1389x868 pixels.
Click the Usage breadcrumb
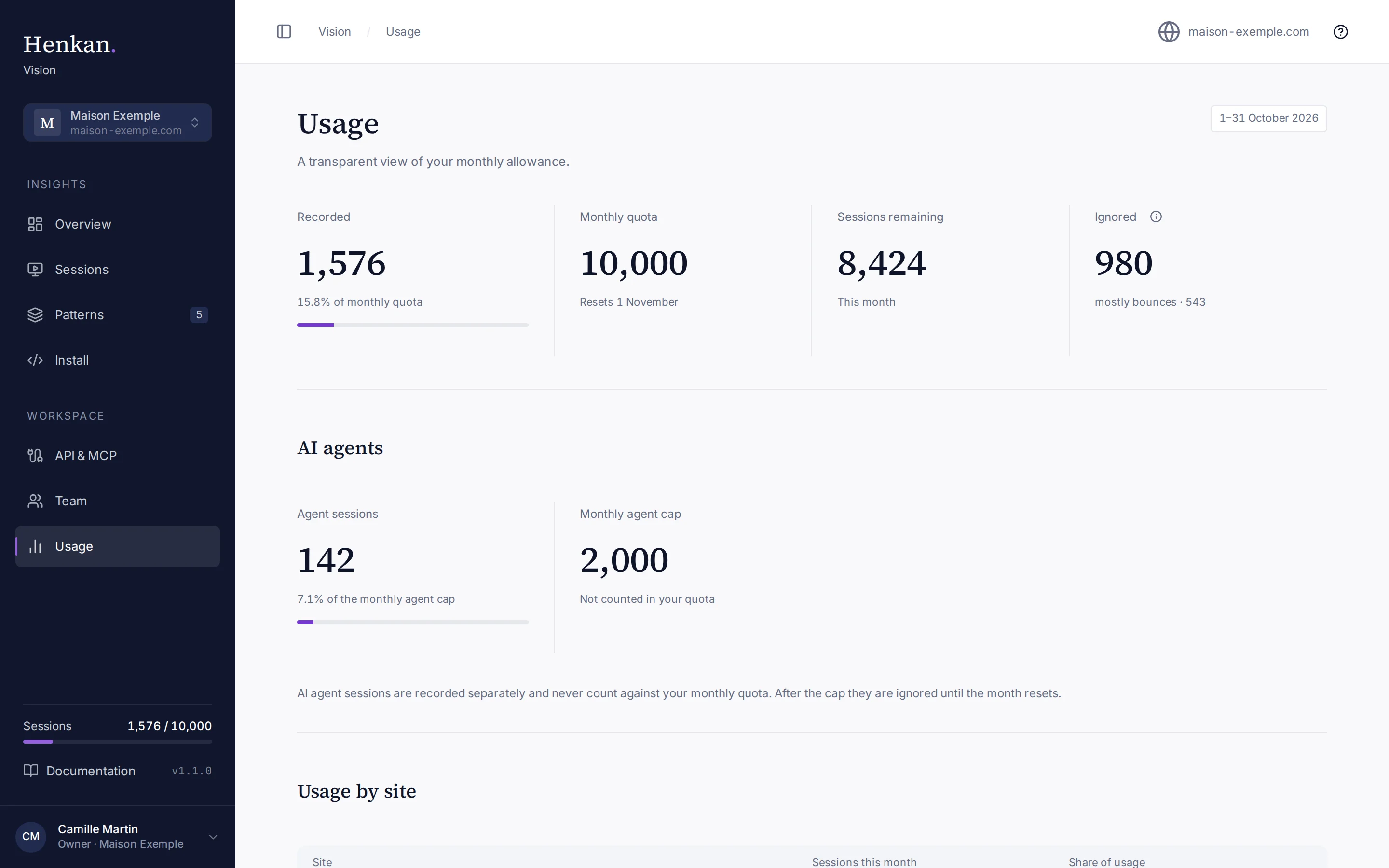403,31
